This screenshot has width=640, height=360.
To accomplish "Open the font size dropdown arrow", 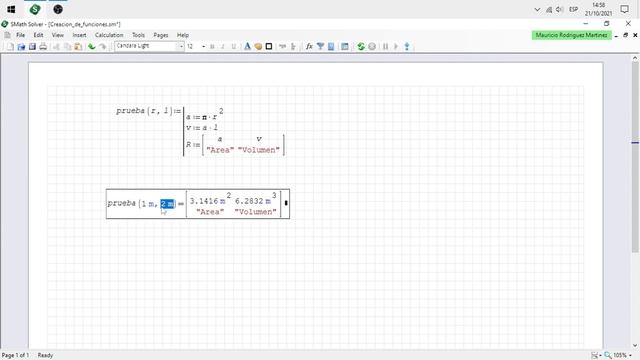I will [x=203, y=47].
